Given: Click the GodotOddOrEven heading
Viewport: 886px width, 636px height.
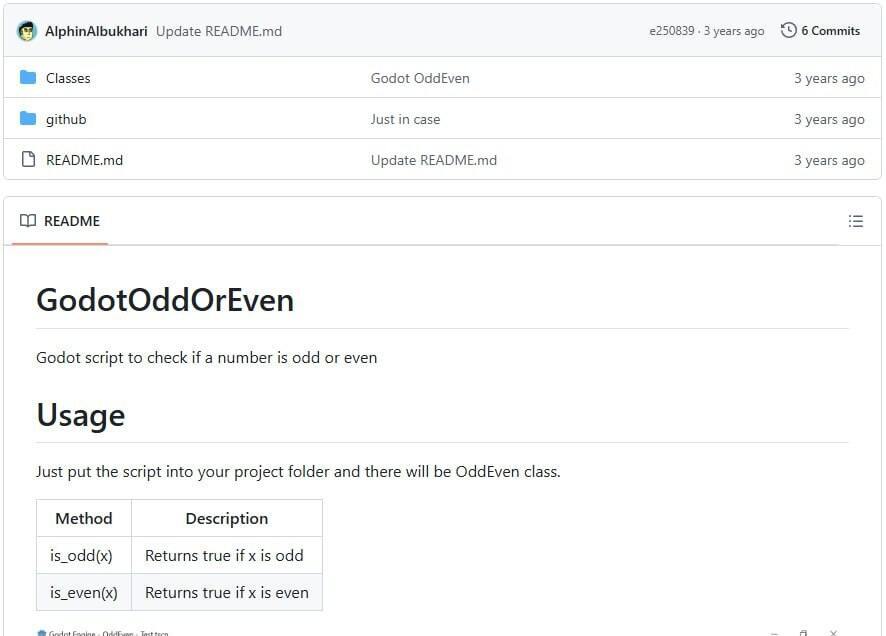Looking at the screenshot, I should point(165,300).
